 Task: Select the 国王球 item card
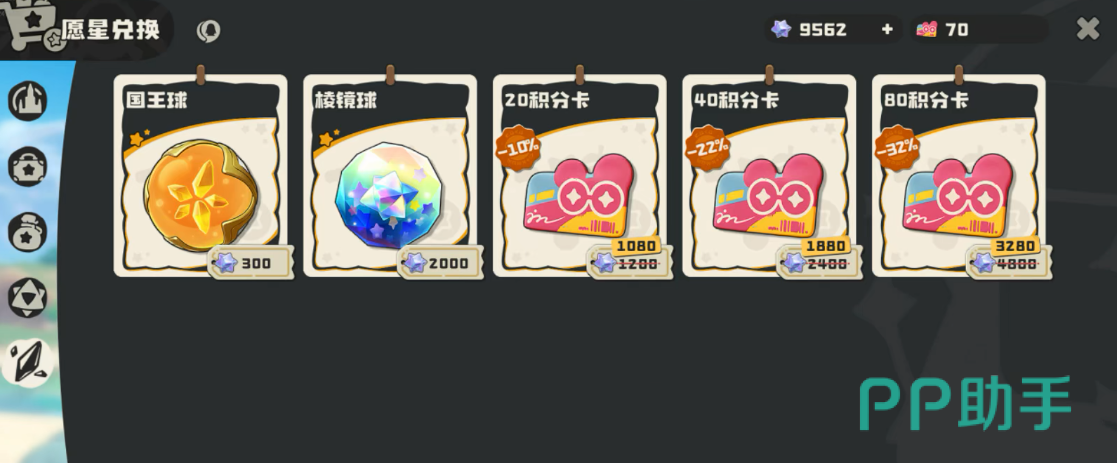pos(201,176)
